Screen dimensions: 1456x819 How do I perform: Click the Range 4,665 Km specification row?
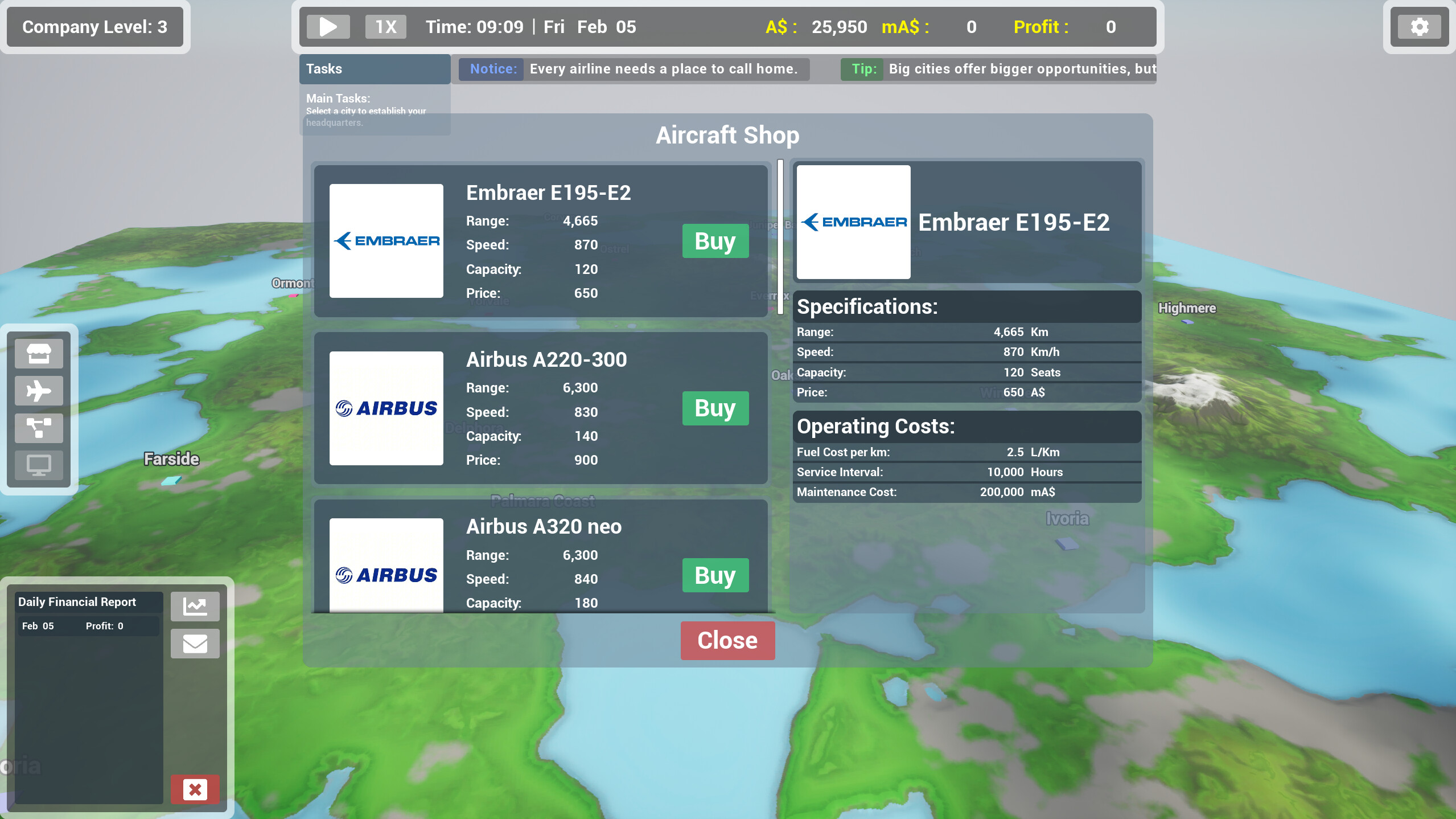(966, 332)
